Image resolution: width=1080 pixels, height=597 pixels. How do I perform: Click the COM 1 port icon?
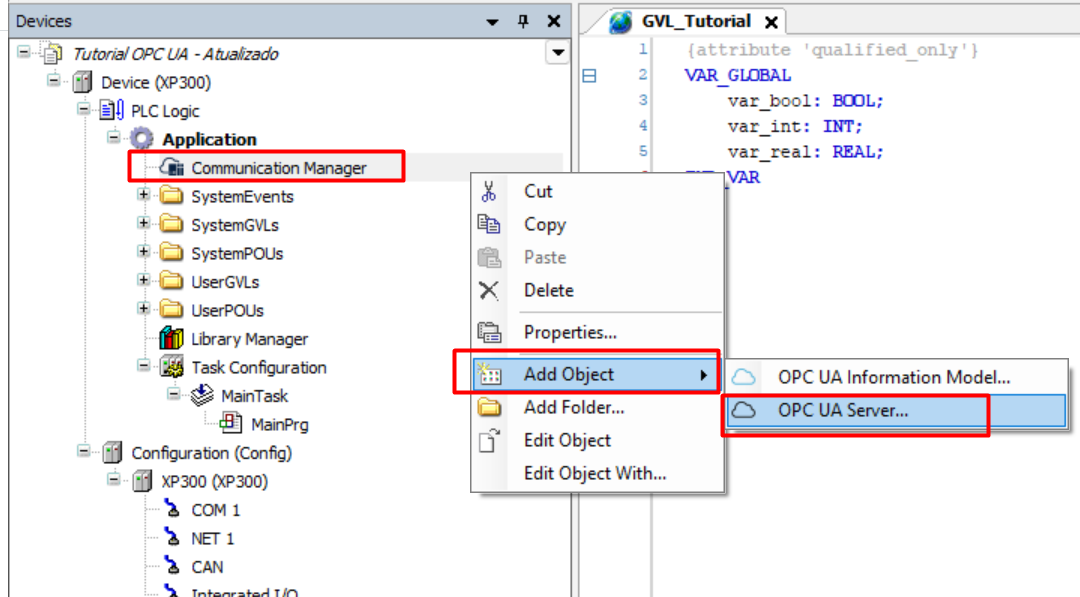pyautogui.click(x=172, y=510)
